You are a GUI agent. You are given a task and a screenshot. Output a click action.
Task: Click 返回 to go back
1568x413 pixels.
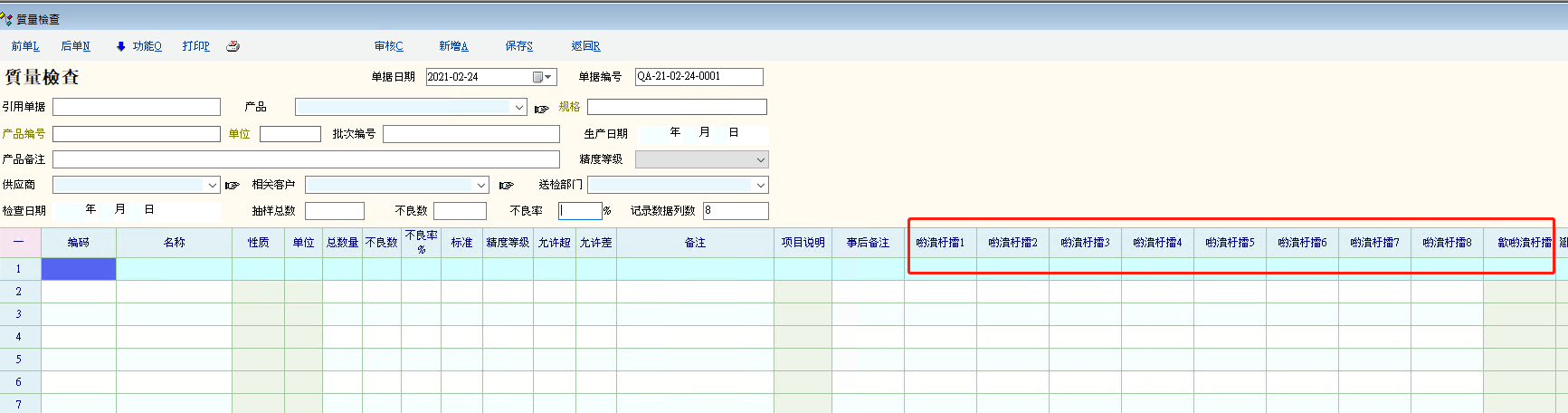point(585,46)
